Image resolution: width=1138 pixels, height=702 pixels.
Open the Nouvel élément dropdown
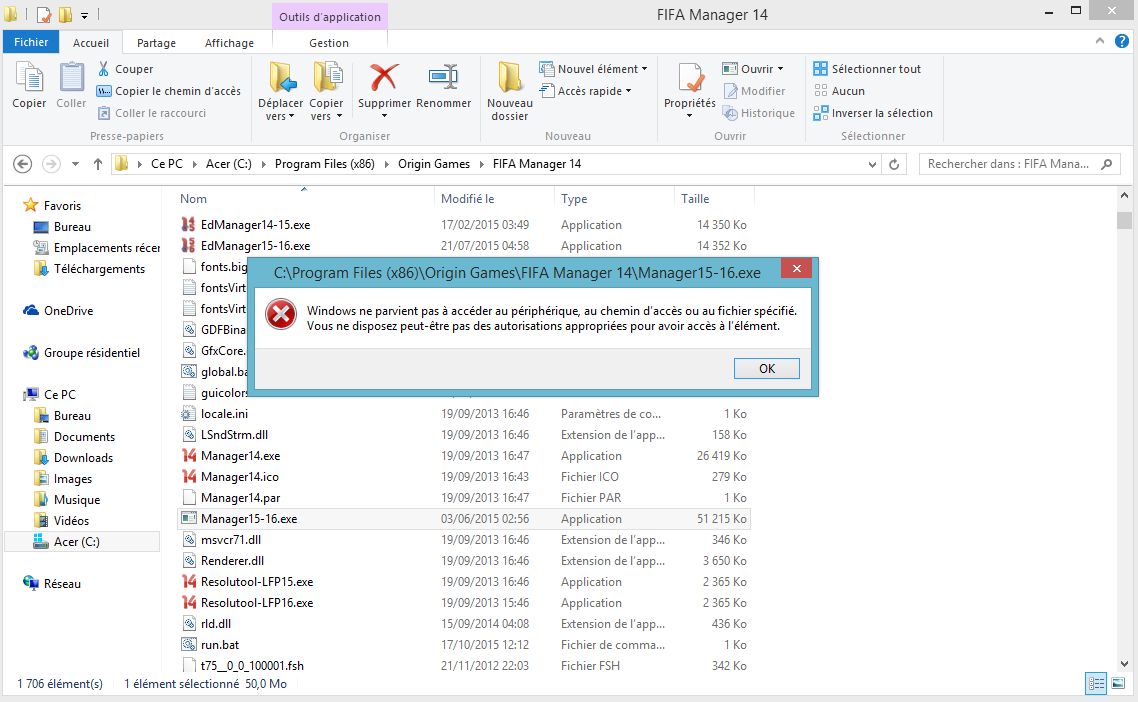[x=593, y=69]
